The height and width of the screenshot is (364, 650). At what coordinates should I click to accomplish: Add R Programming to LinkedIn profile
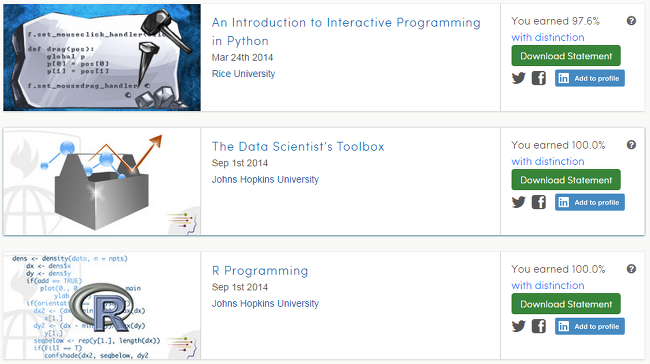(x=589, y=326)
